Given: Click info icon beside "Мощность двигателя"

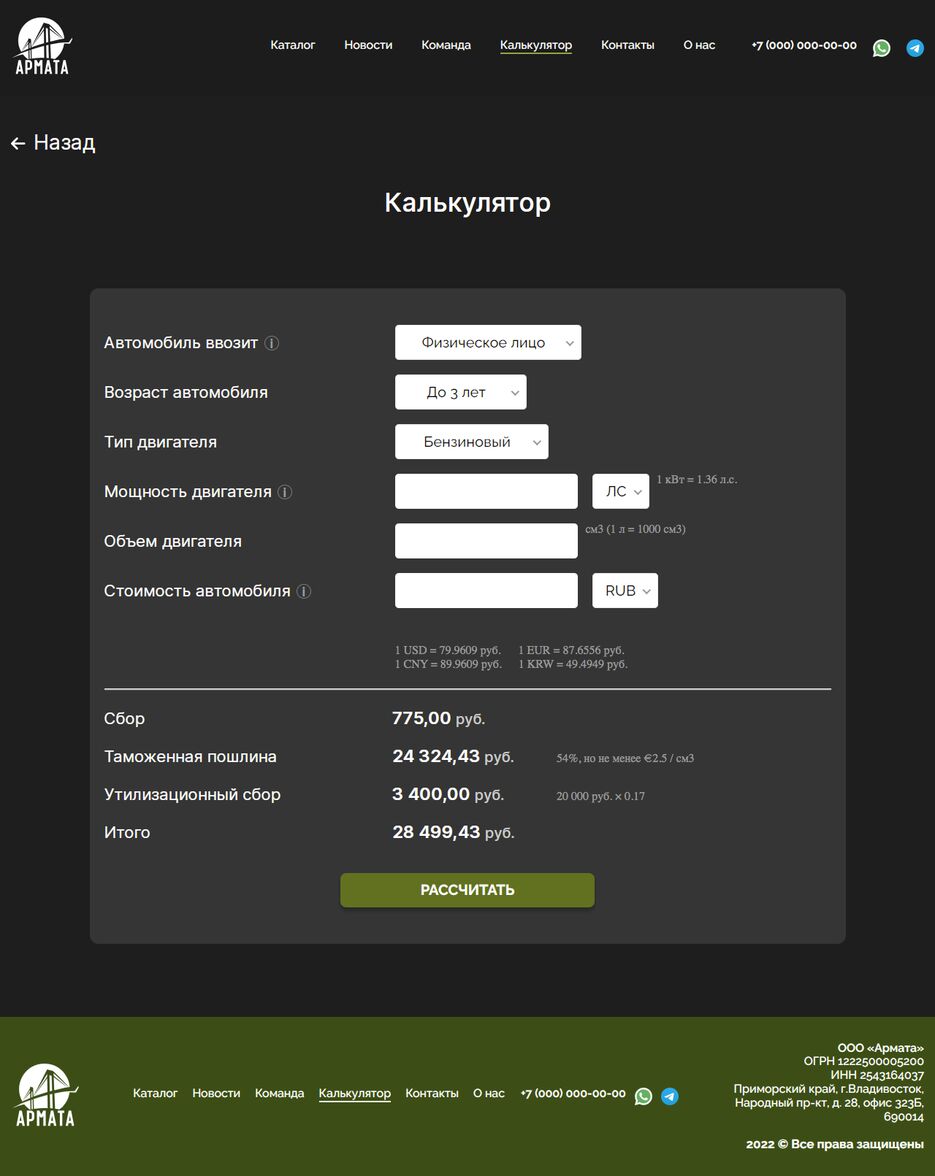Looking at the screenshot, I should [x=285, y=492].
